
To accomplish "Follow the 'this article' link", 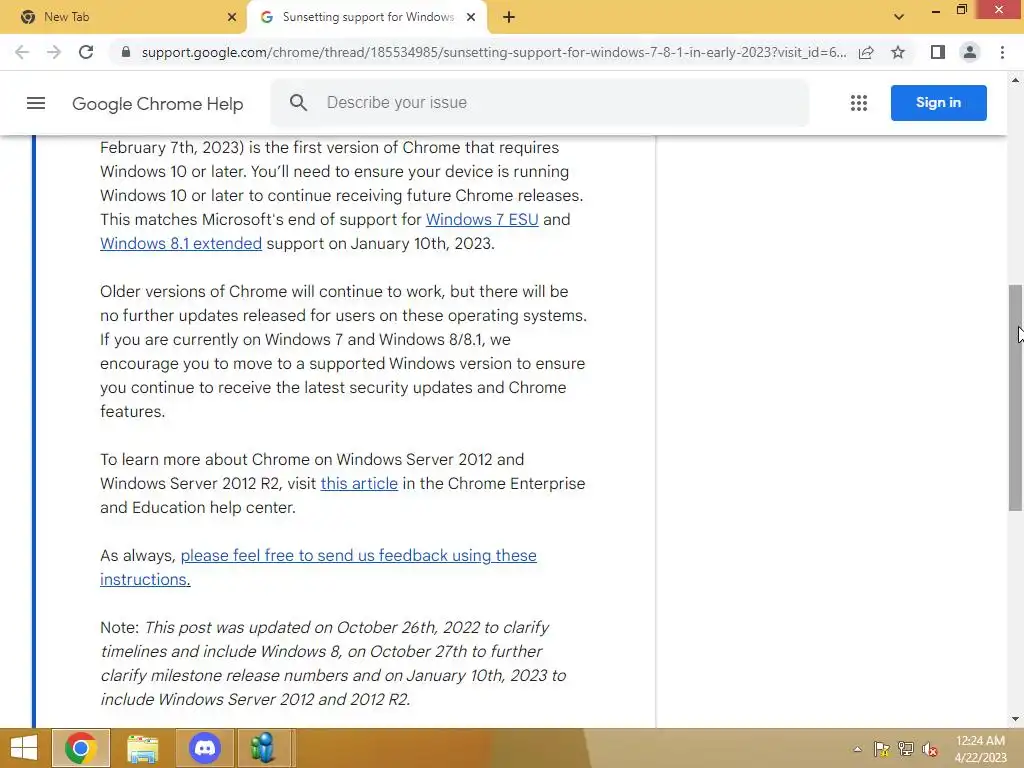I will 359,483.
